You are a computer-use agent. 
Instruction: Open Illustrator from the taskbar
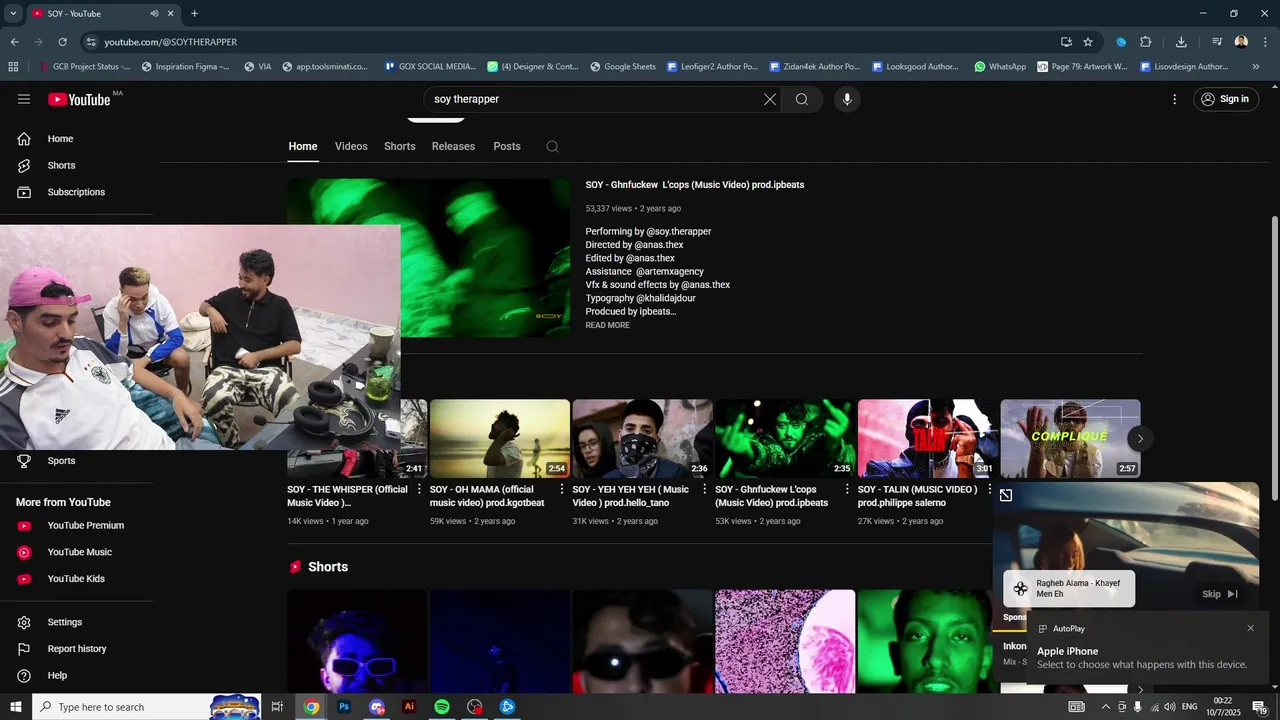(409, 706)
